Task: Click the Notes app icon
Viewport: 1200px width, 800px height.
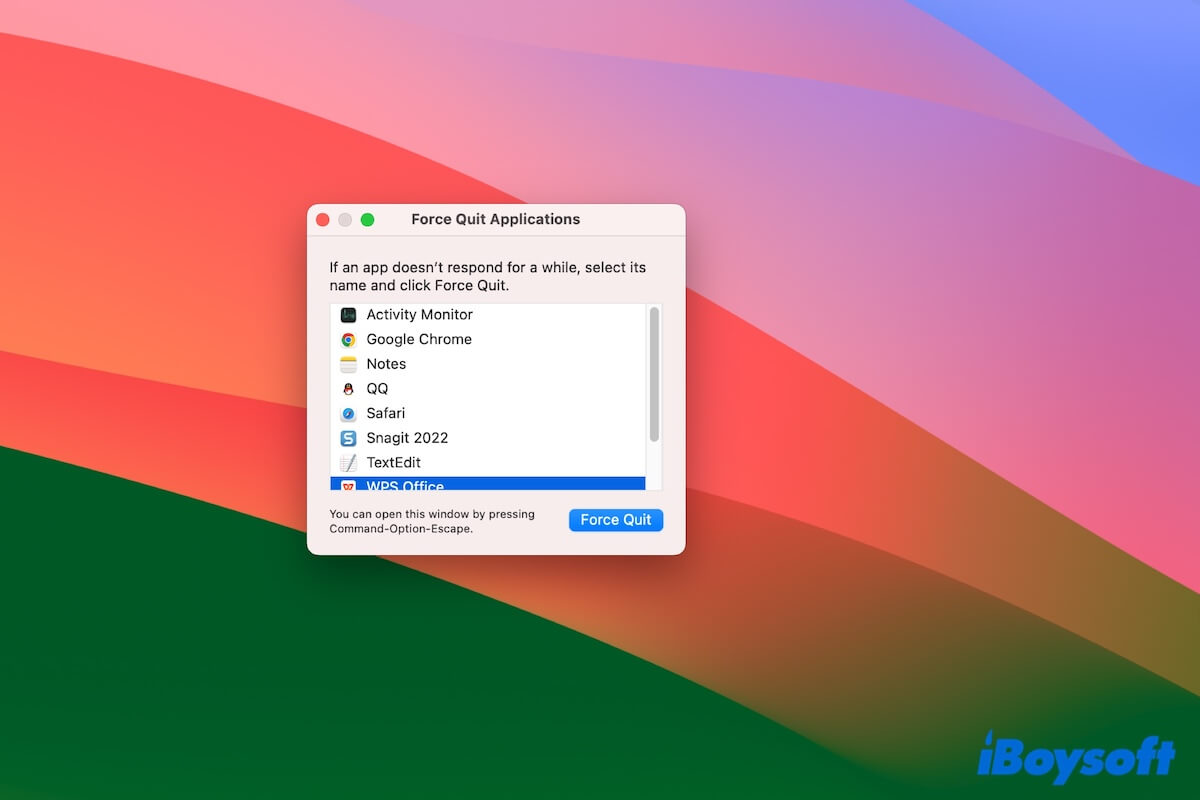Action: coord(349,364)
